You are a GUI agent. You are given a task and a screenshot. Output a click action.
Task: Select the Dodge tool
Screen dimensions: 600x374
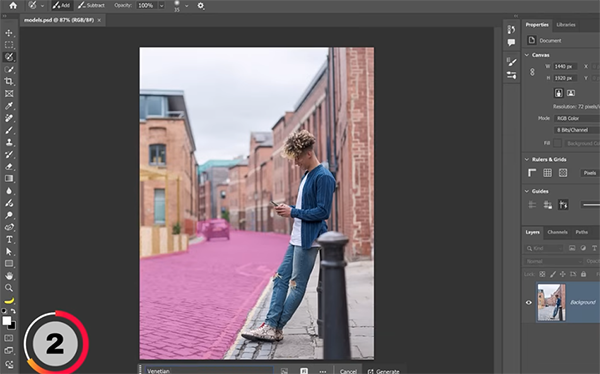[9, 215]
